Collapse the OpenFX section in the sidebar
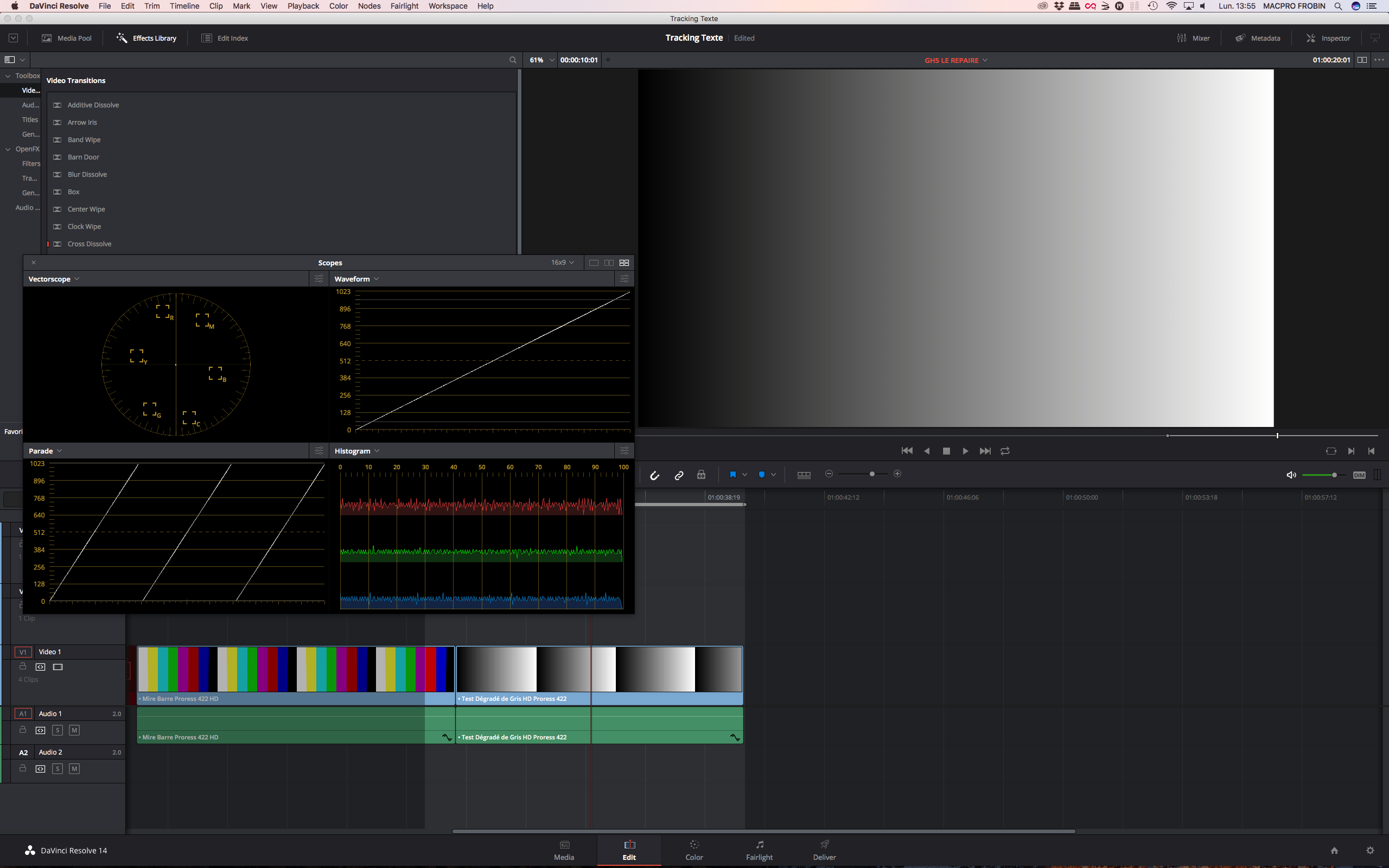 tap(8, 149)
